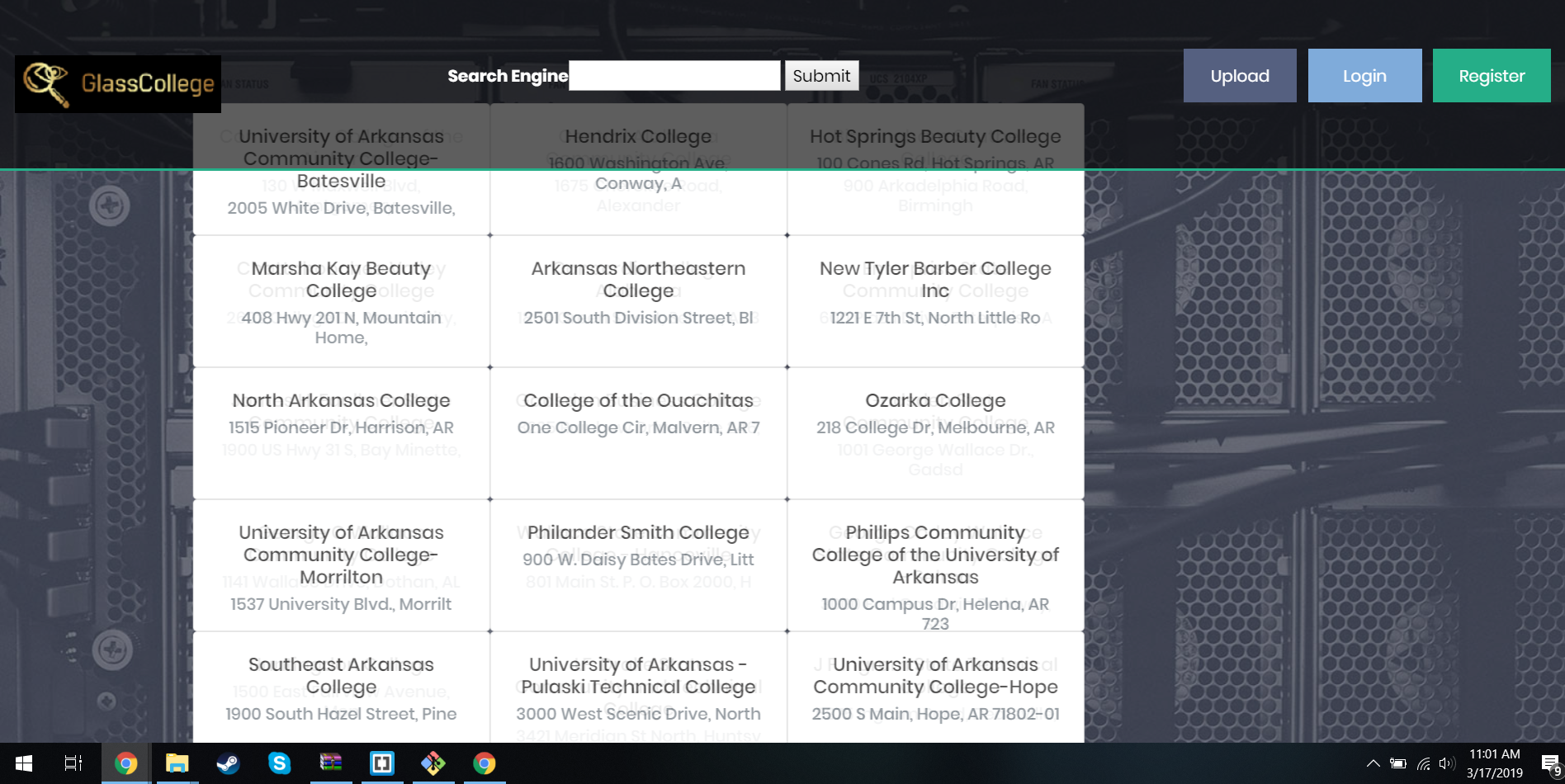Click address "900 W. Daisy Bates Drive, Litt"
The height and width of the screenshot is (784, 1565).
coord(638,560)
